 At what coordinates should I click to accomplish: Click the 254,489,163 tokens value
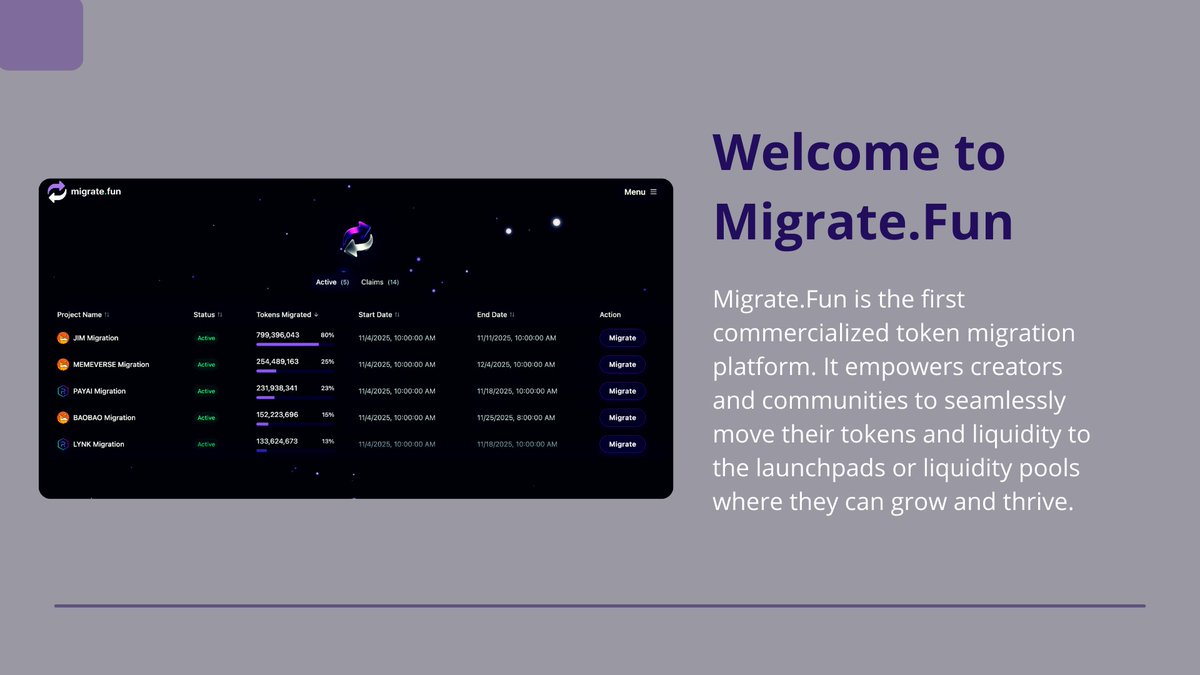click(278, 361)
